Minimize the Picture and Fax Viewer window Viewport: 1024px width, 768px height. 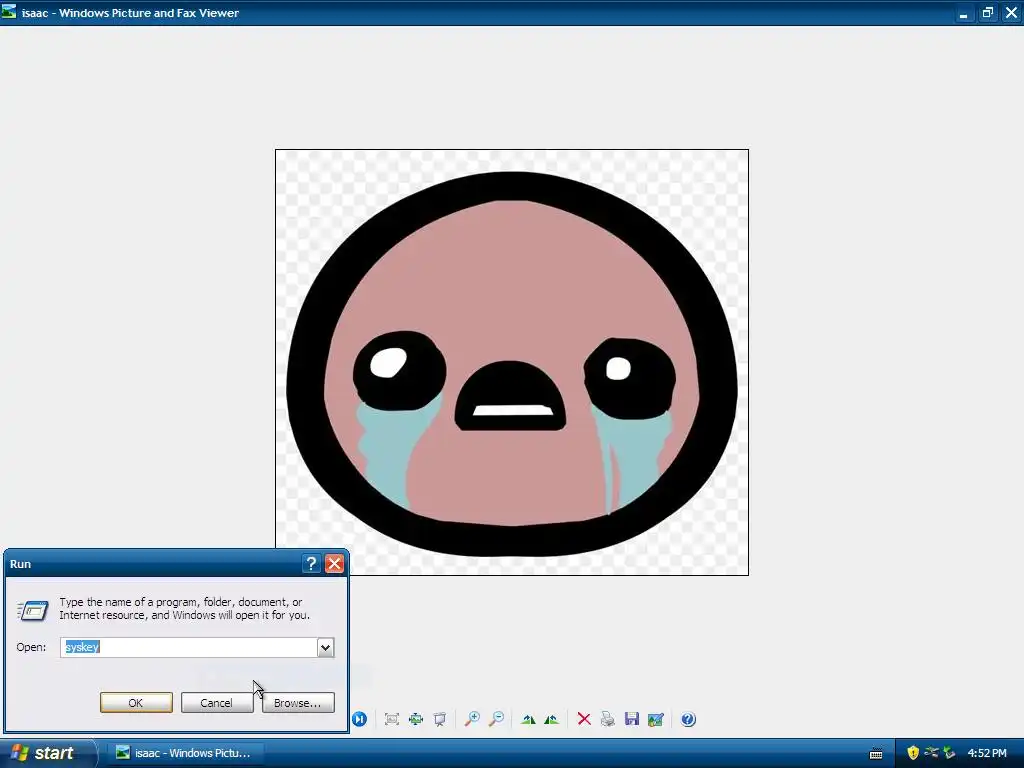pos(963,12)
